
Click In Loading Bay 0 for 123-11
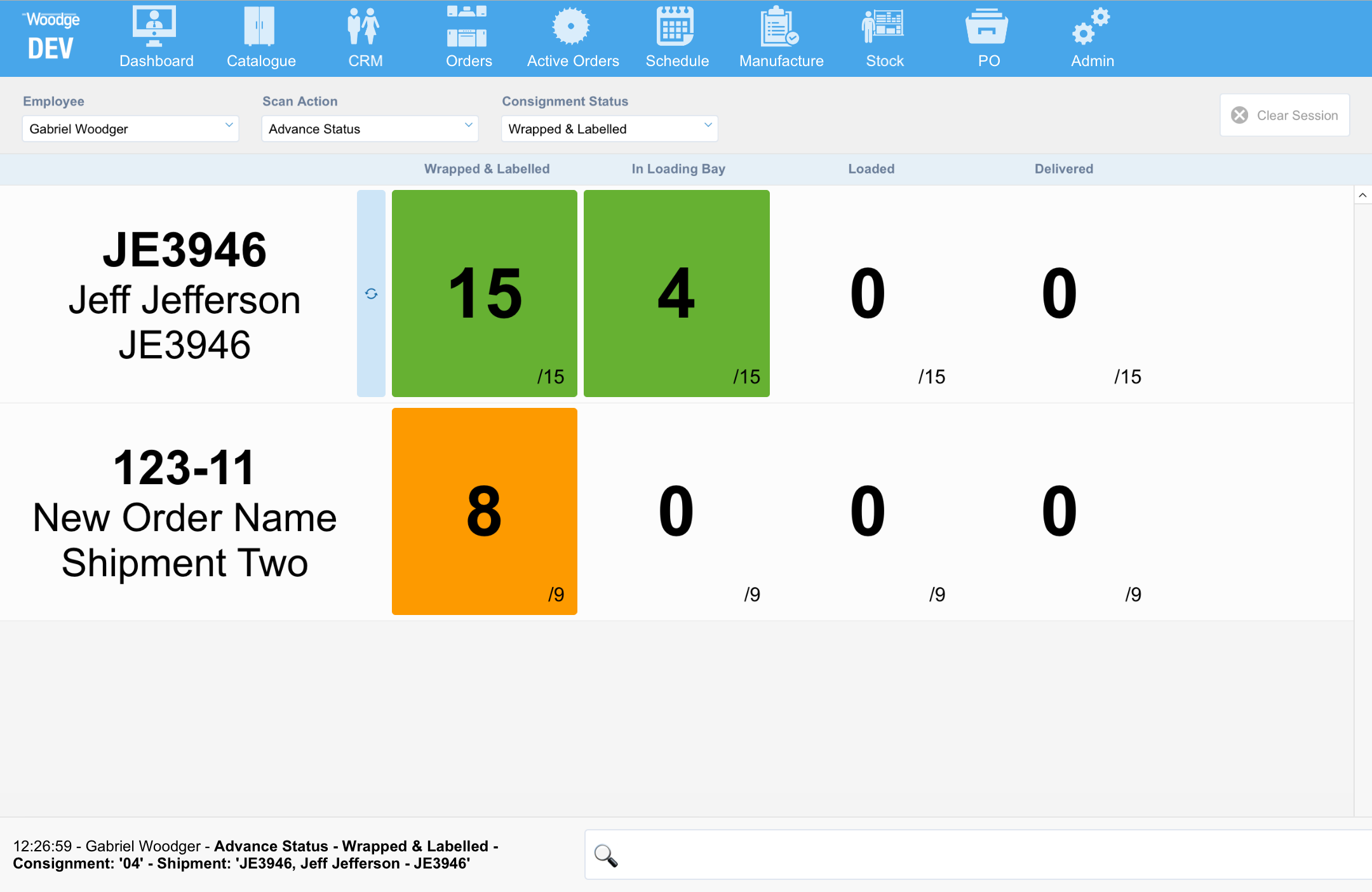click(x=676, y=511)
